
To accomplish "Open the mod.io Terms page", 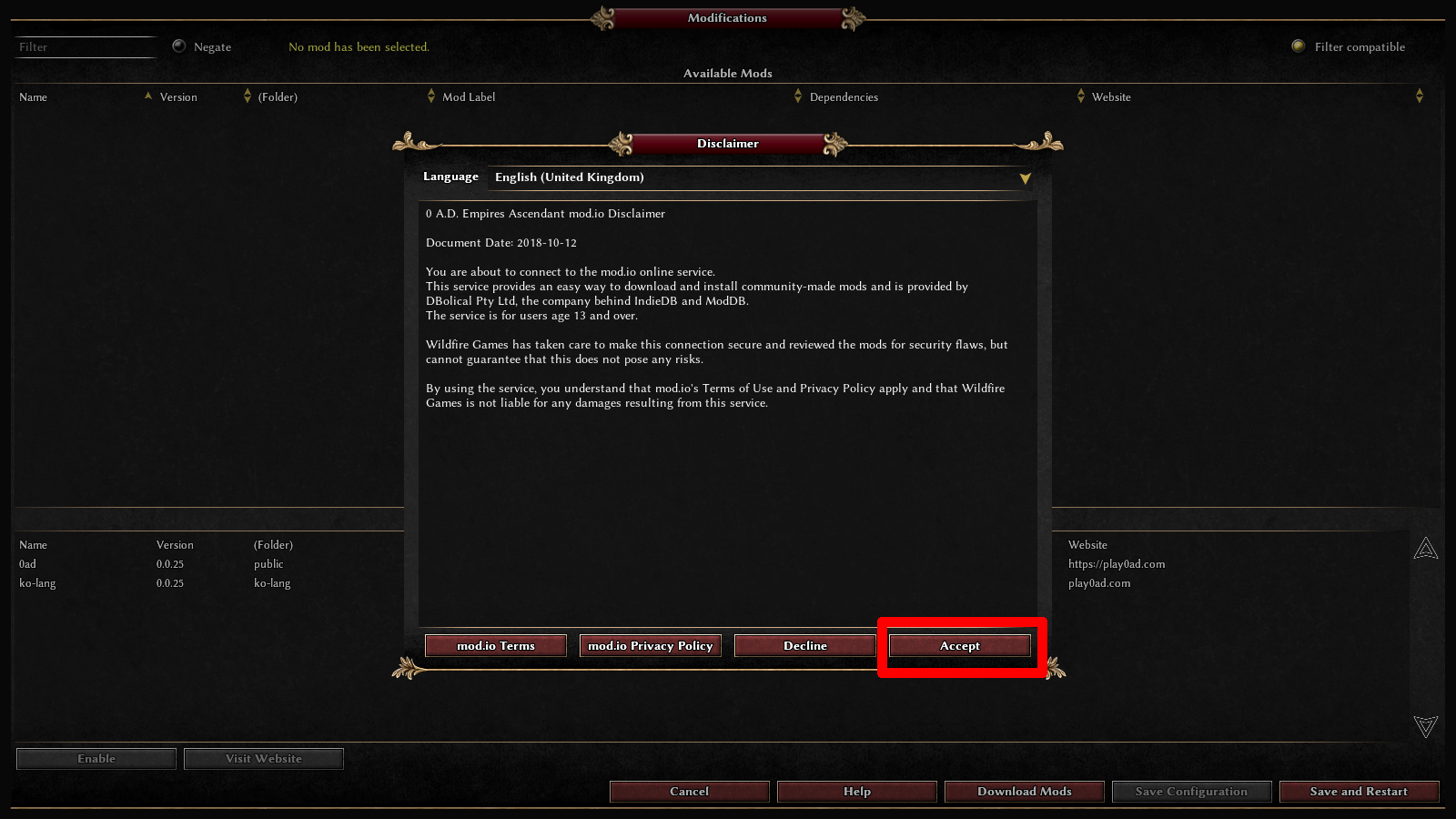I will pos(496,645).
